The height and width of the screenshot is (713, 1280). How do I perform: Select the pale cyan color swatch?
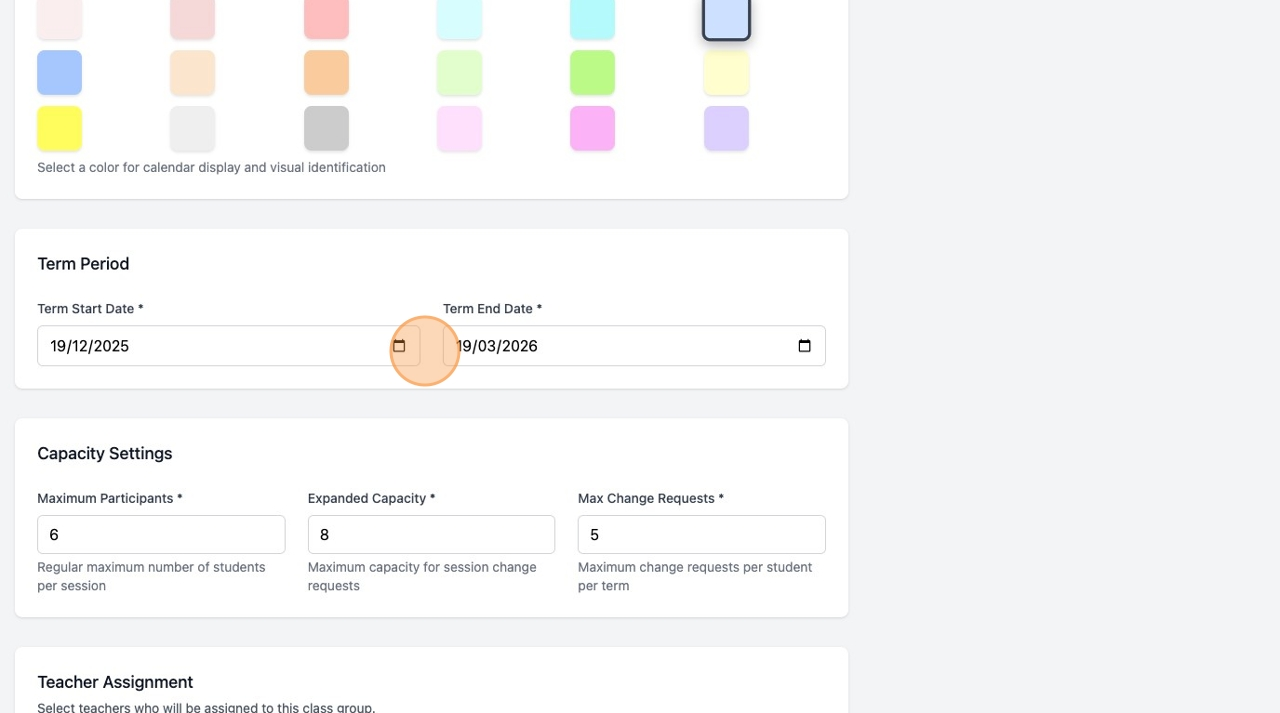459,19
